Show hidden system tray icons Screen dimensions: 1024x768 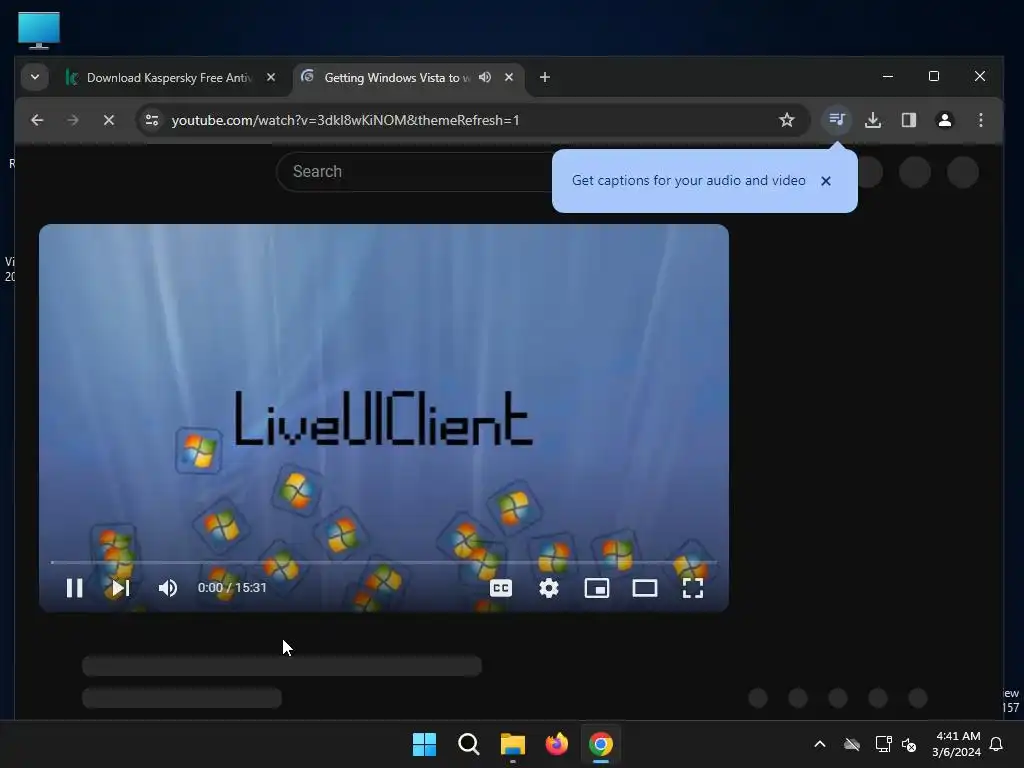[x=820, y=744]
